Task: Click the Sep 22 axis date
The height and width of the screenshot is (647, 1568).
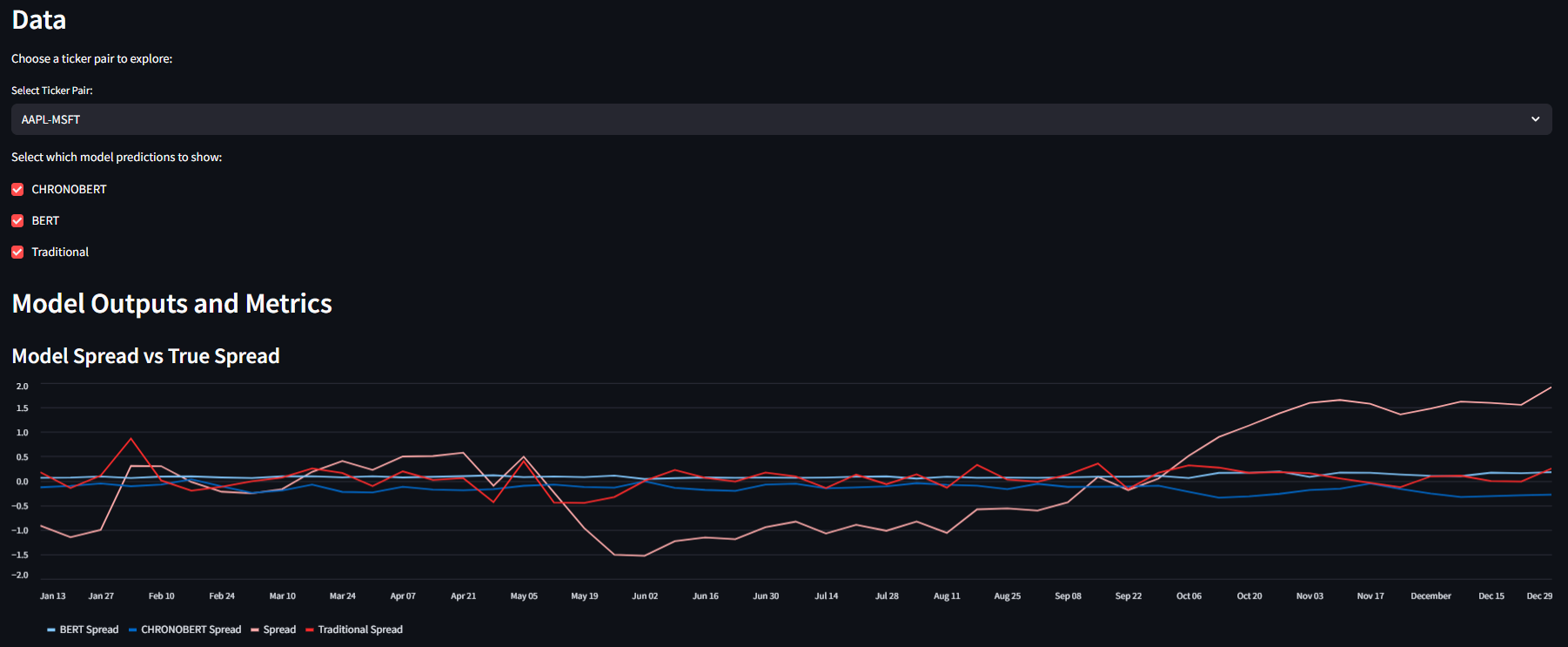Action: pos(1128,596)
